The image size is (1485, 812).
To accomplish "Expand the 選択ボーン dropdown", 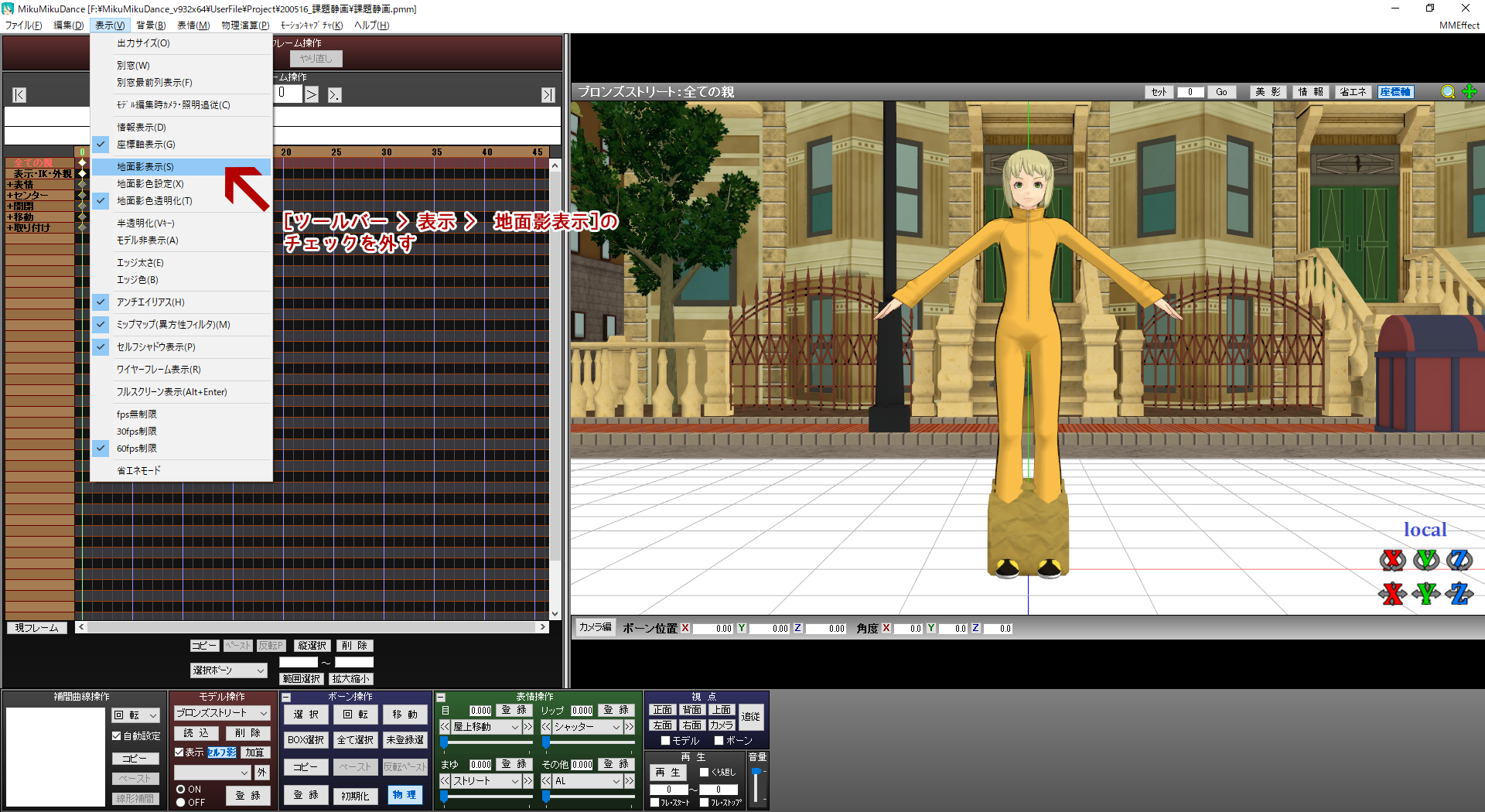I will click(228, 670).
